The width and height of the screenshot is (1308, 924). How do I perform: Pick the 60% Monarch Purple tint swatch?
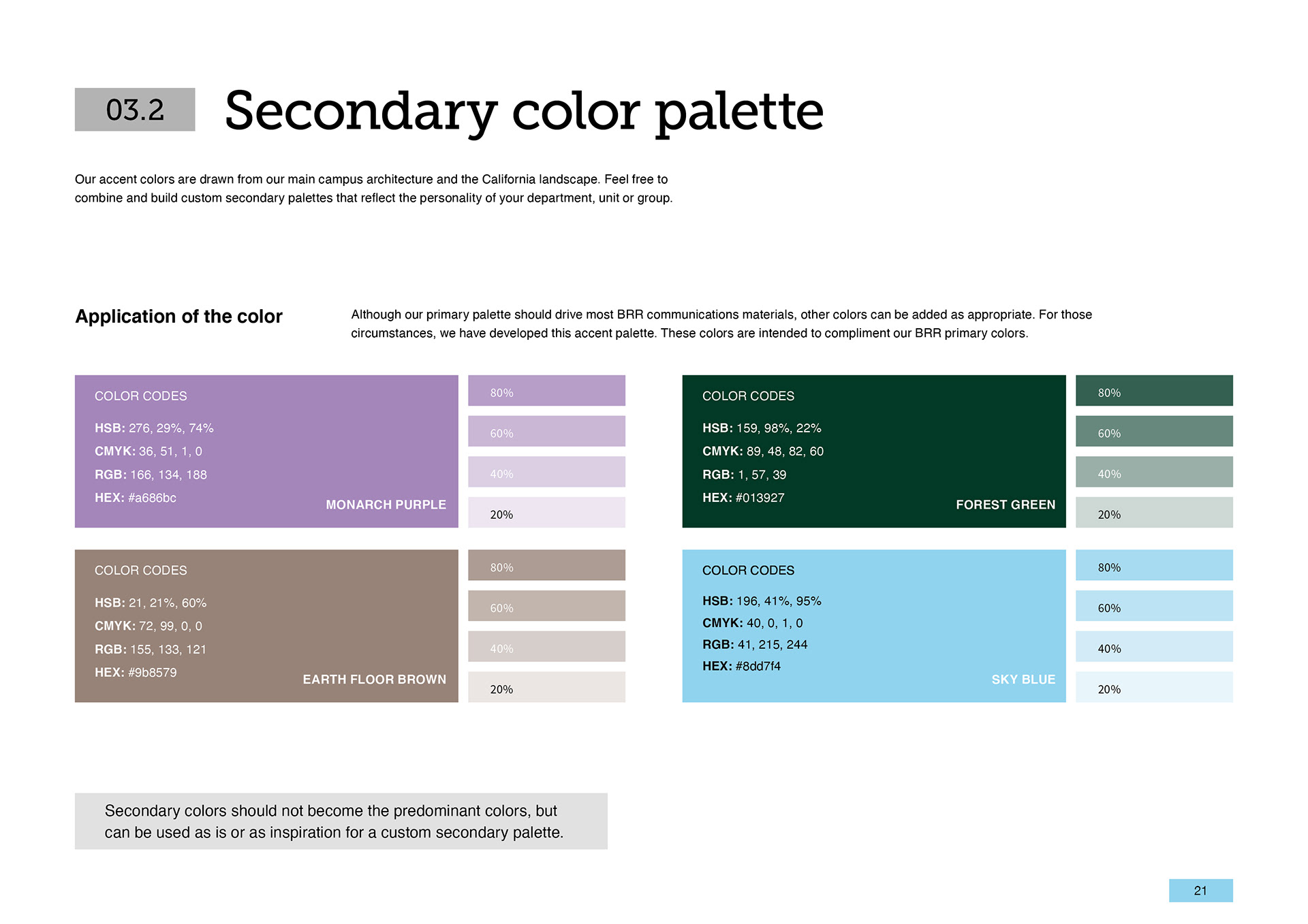[x=546, y=431]
